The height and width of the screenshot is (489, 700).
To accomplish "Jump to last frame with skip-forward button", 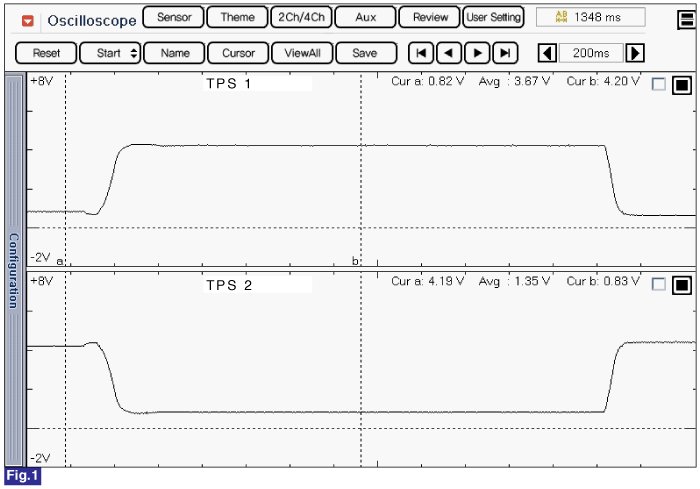I will (507, 53).
